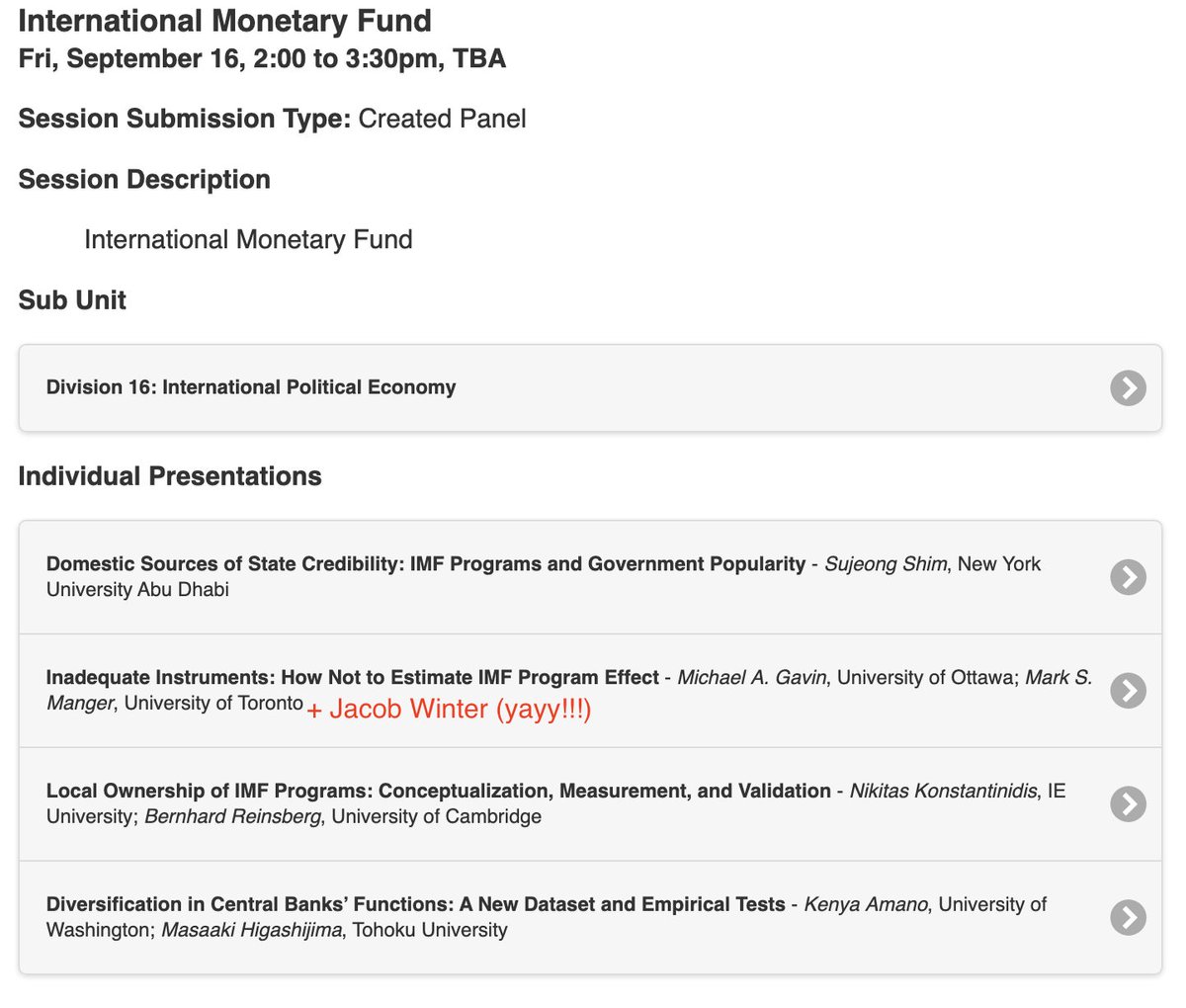The image size is (1186, 1008).
Task: Open Domestic Sources of State Credibility presentation title
Action: click(426, 564)
